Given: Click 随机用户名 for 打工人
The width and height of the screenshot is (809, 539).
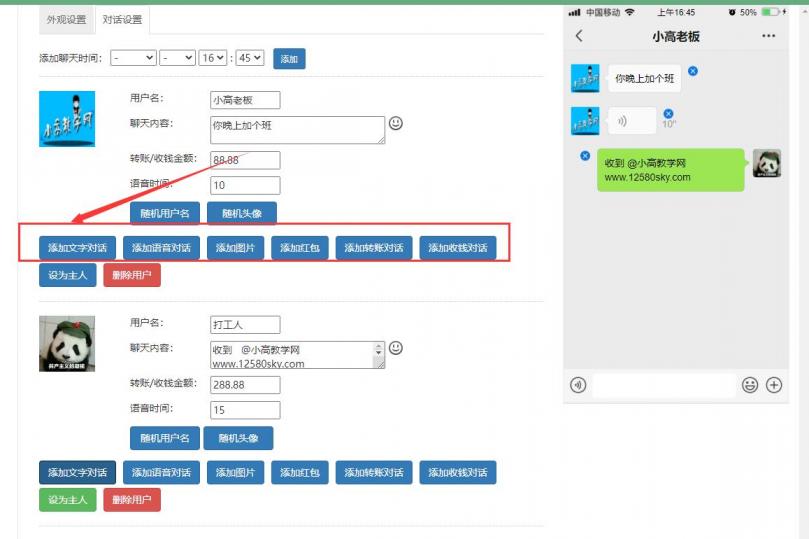Looking at the screenshot, I should 165,438.
